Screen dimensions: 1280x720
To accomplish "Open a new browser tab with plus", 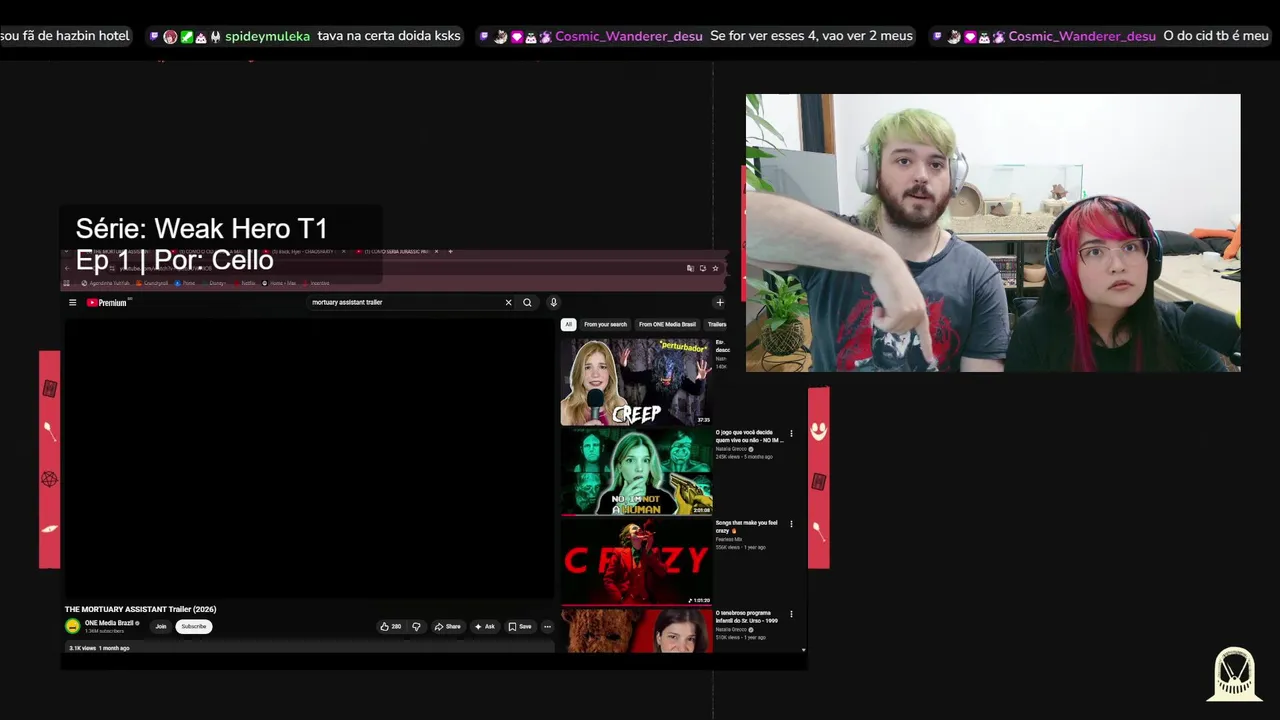I will tap(450, 251).
